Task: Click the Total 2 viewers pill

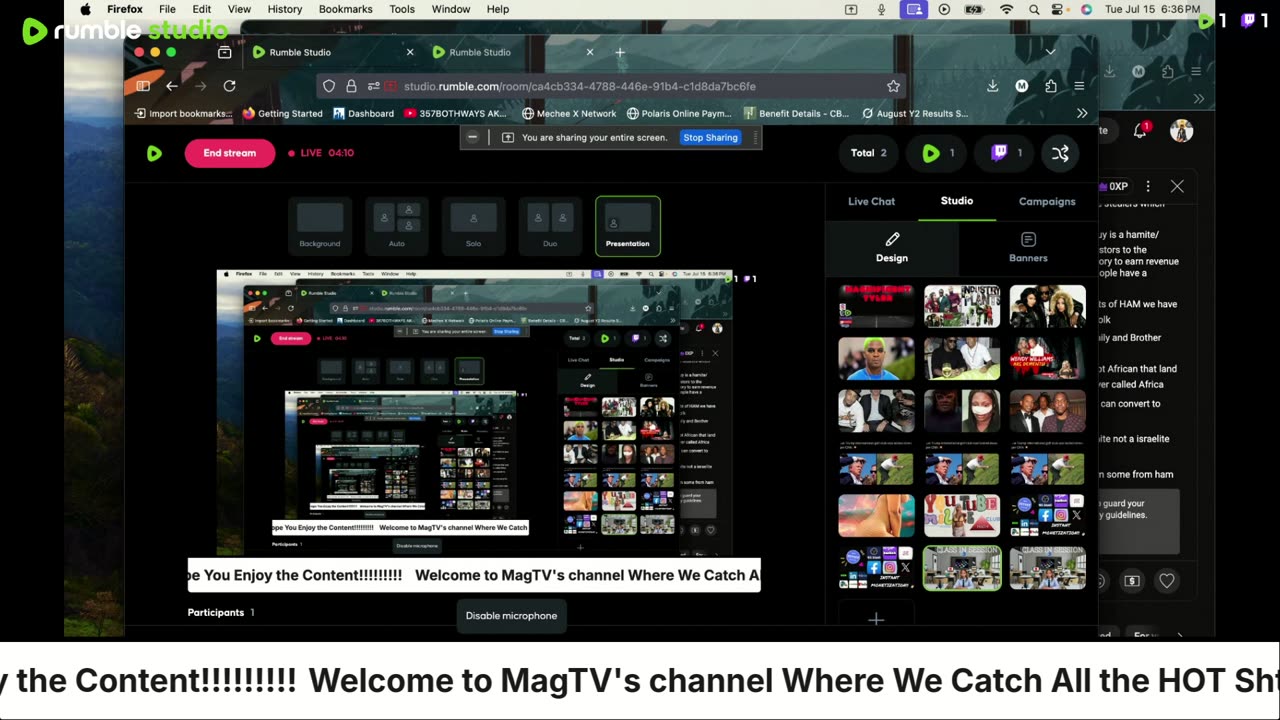Action: pyautogui.click(x=869, y=153)
